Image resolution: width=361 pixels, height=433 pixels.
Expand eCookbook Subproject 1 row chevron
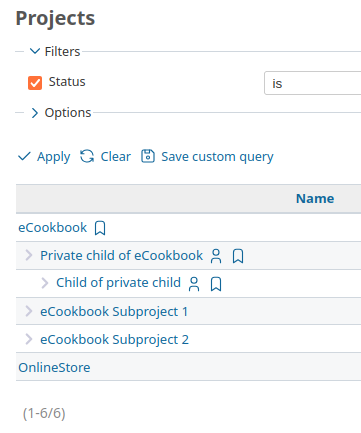[29, 311]
